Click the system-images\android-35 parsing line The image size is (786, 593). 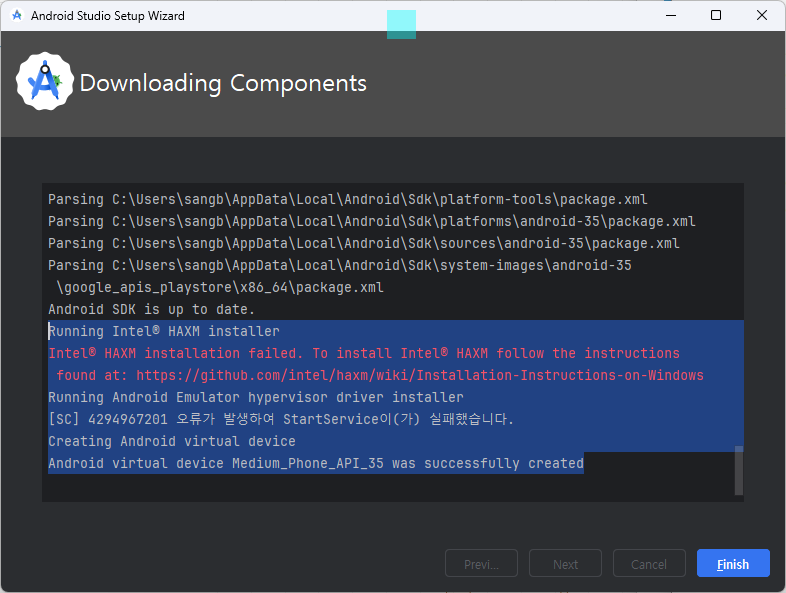340,265
